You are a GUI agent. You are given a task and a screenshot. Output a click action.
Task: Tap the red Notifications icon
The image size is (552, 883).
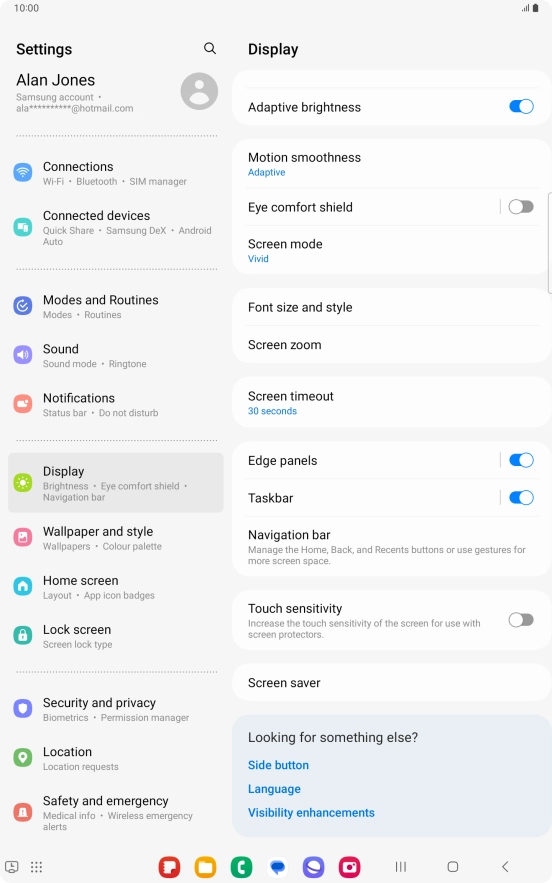[23, 404]
